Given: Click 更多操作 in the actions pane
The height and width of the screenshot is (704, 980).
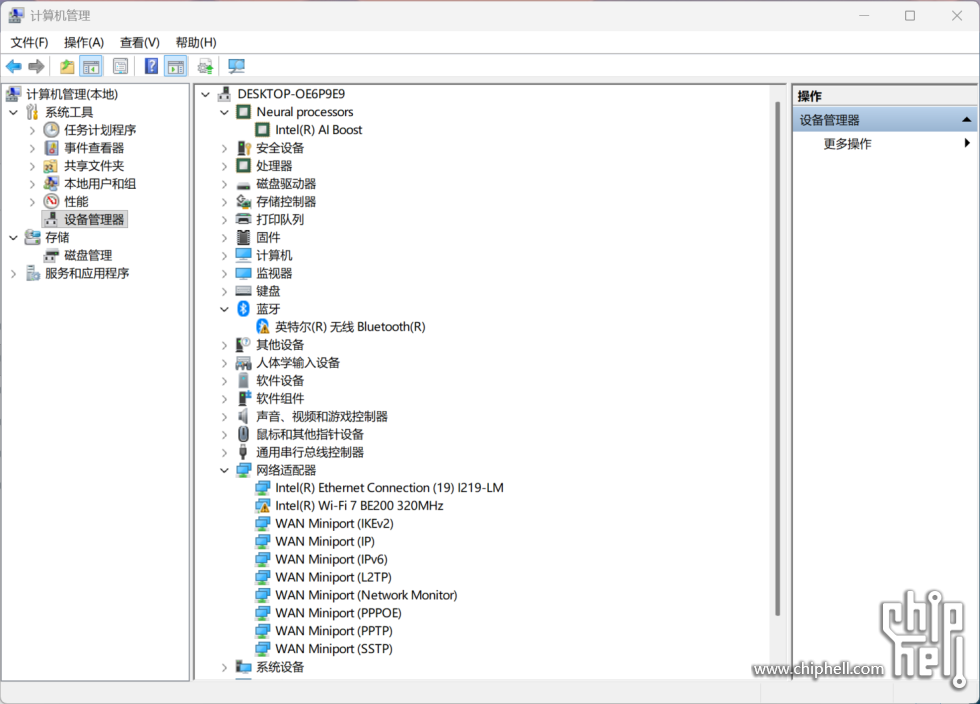Looking at the screenshot, I should pyautogui.click(x=847, y=144).
